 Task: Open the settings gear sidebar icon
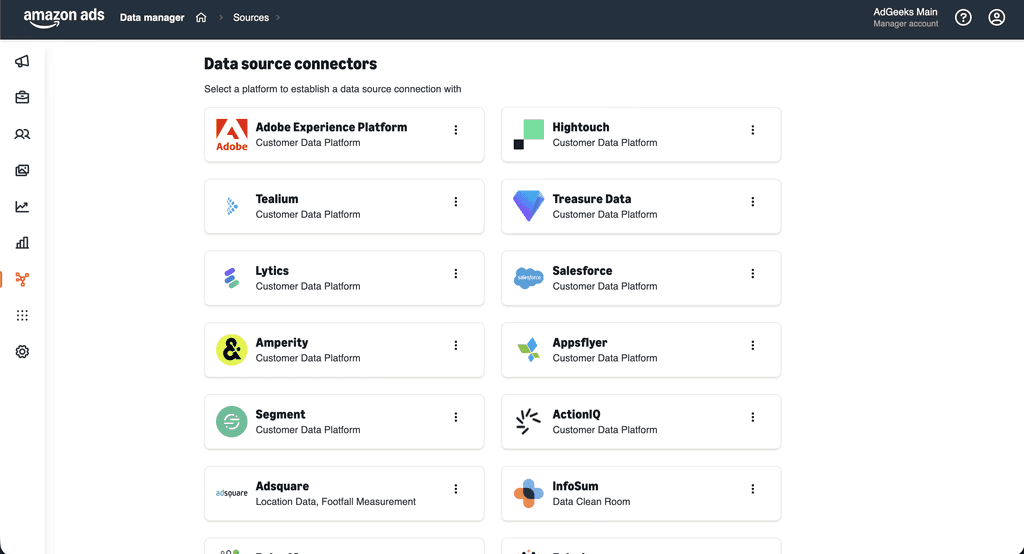click(22, 351)
